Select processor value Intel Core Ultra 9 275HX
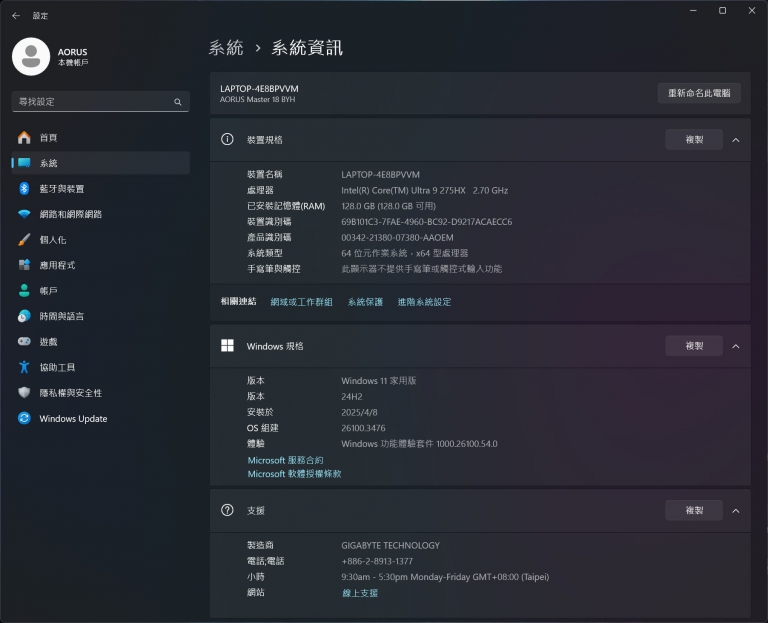This screenshot has height=623, width=768. (424, 190)
